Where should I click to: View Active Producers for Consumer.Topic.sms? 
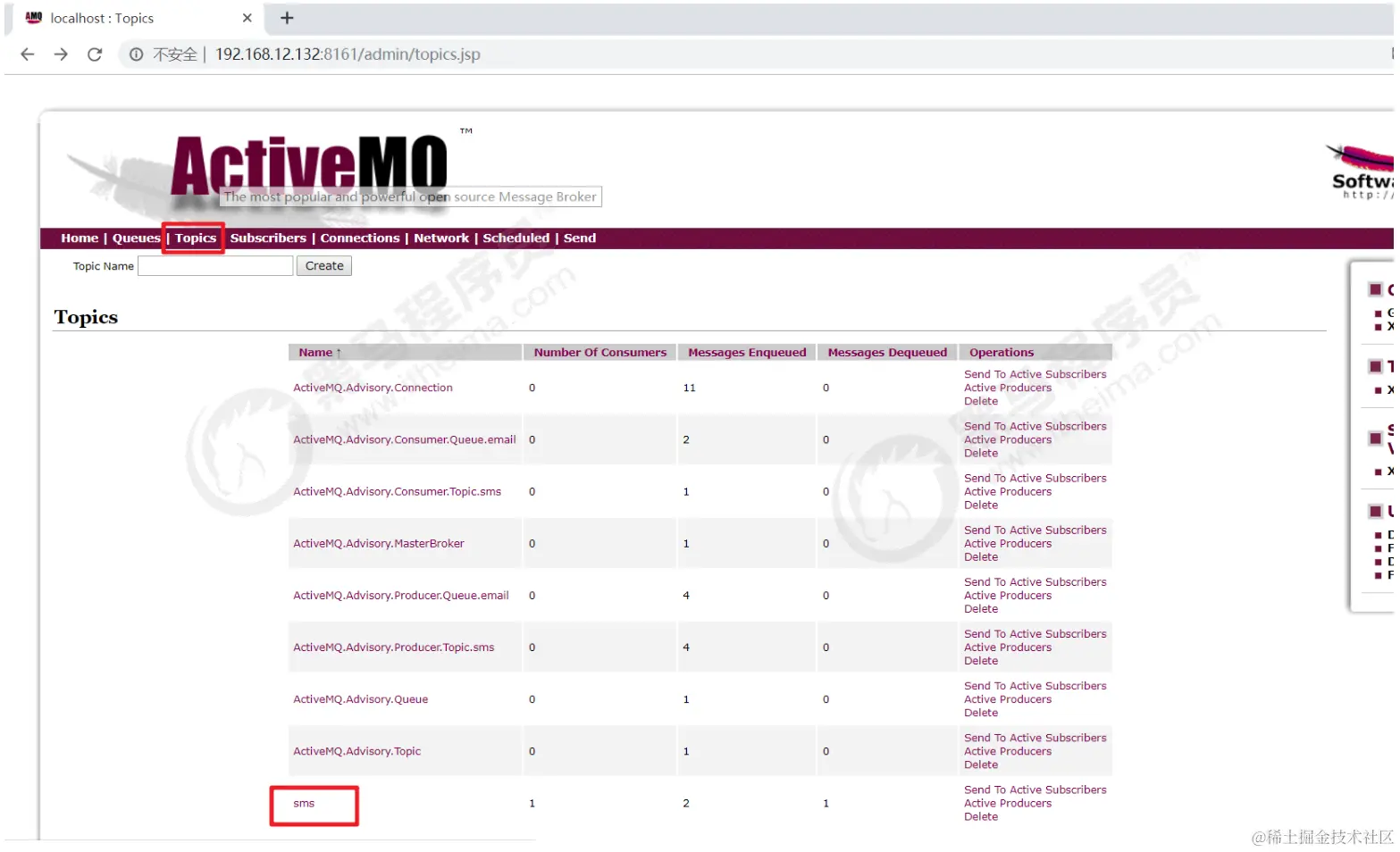(x=1008, y=492)
